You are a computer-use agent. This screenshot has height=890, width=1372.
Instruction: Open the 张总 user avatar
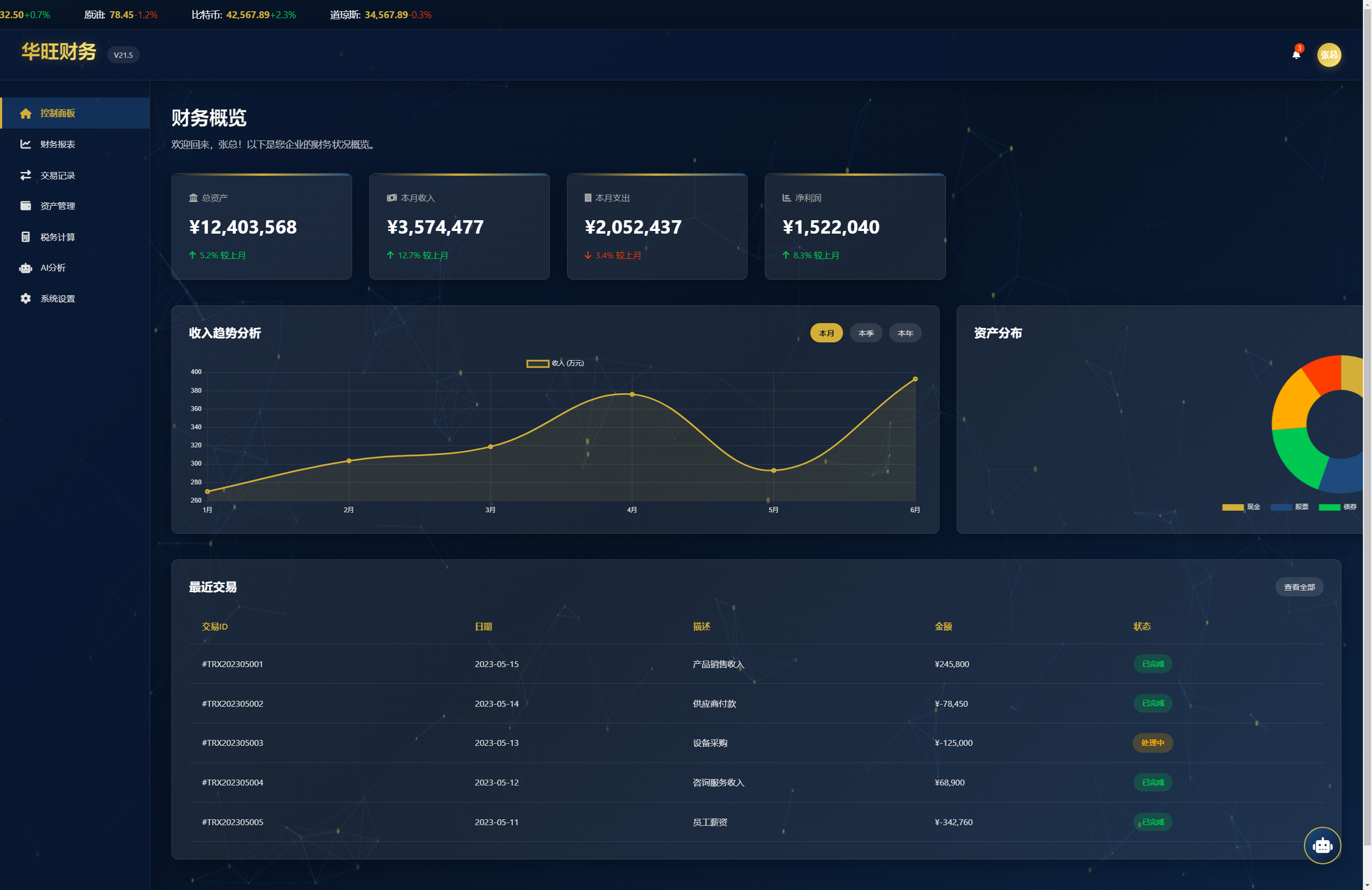tap(1328, 55)
